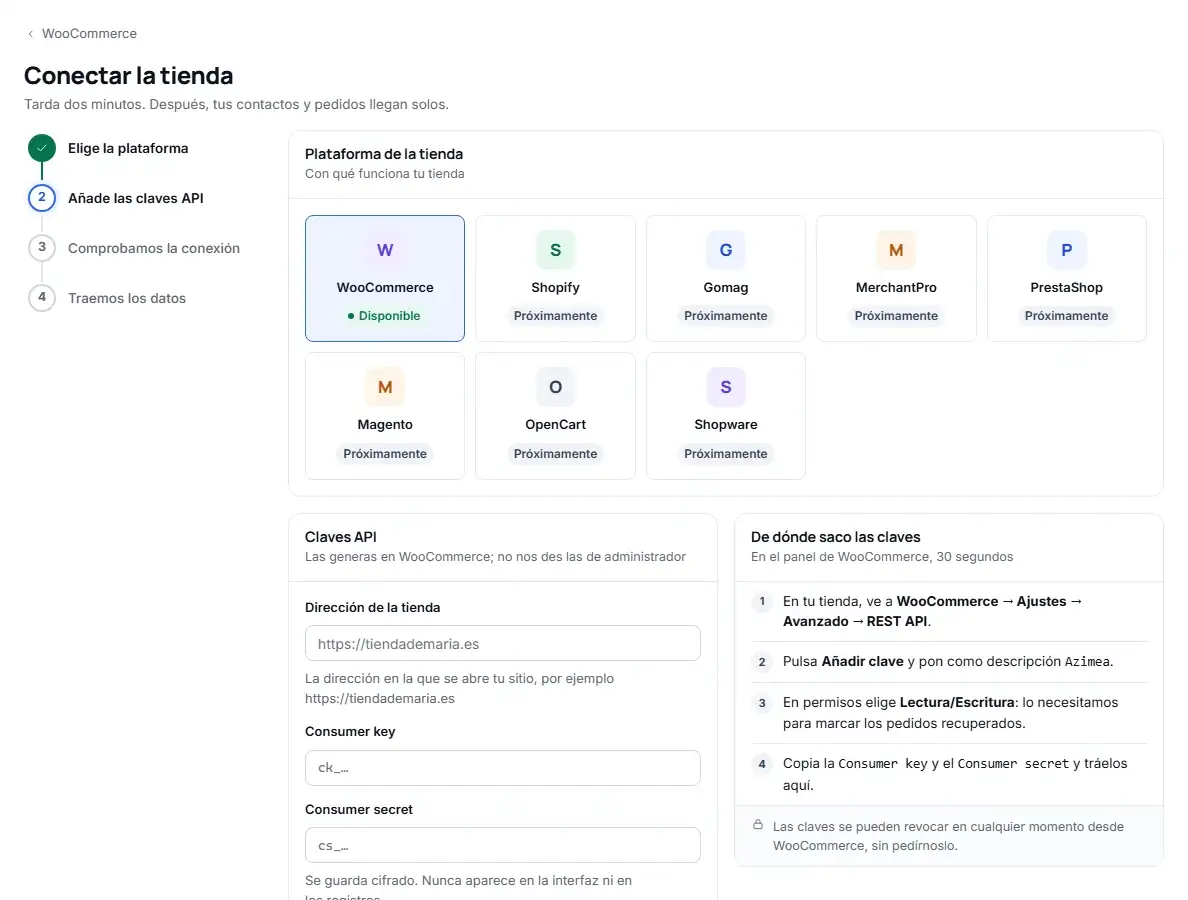Click Próximamente badge under Gomag
This screenshot has width=1188, height=900.
(x=726, y=316)
